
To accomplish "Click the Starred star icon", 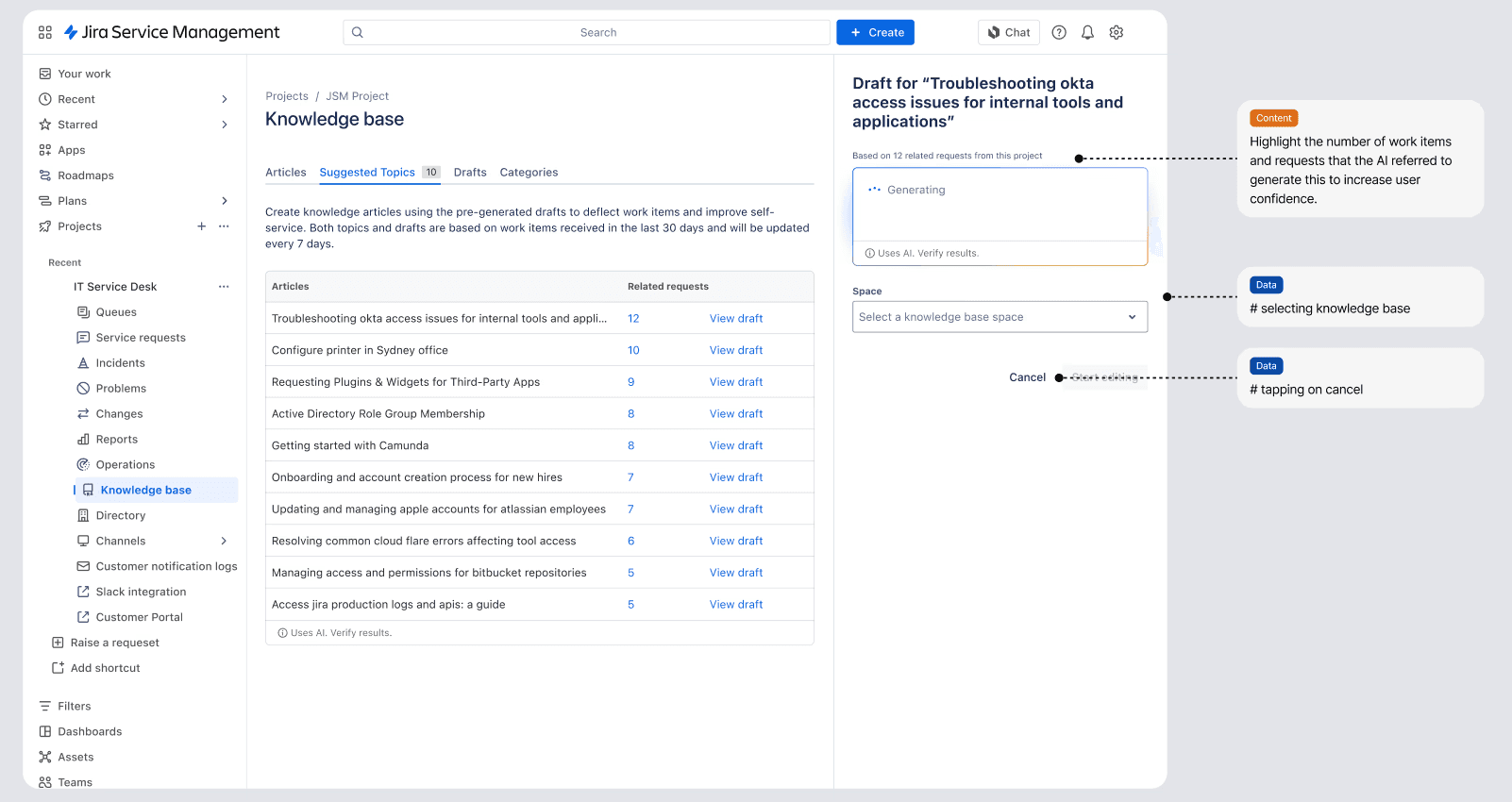I will pyautogui.click(x=44, y=125).
